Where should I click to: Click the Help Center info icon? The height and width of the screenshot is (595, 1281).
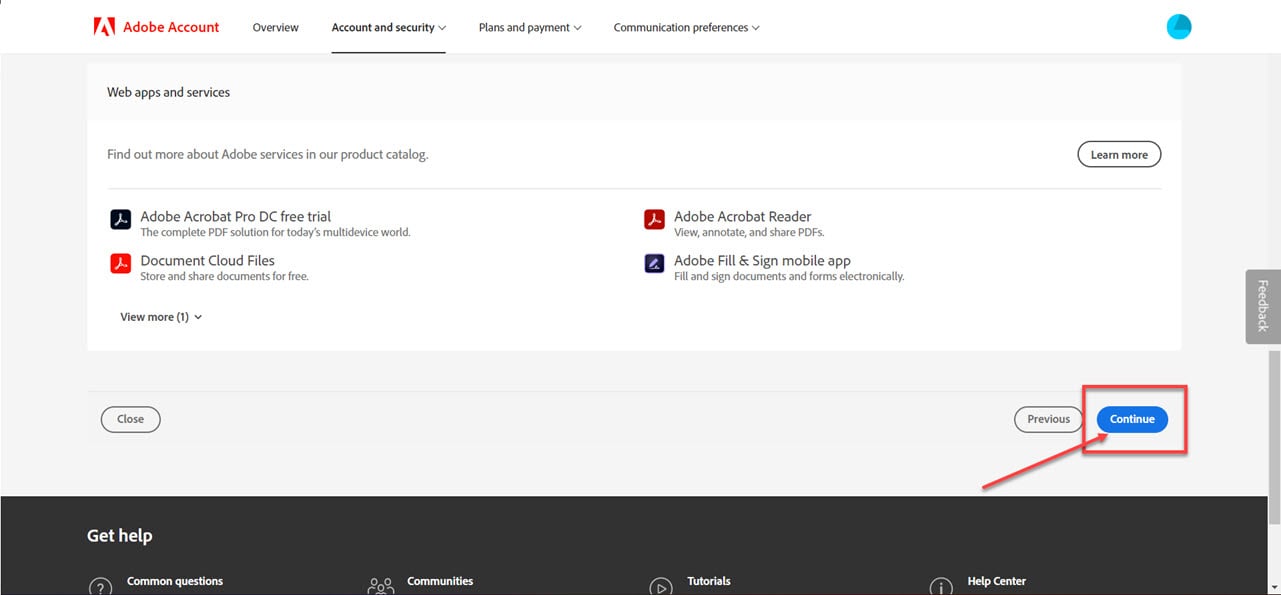coord(941,588)
